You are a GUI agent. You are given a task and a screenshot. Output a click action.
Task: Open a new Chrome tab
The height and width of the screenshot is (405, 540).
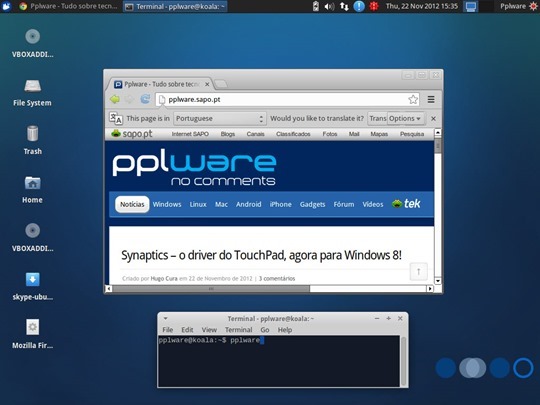pos(221,84)
